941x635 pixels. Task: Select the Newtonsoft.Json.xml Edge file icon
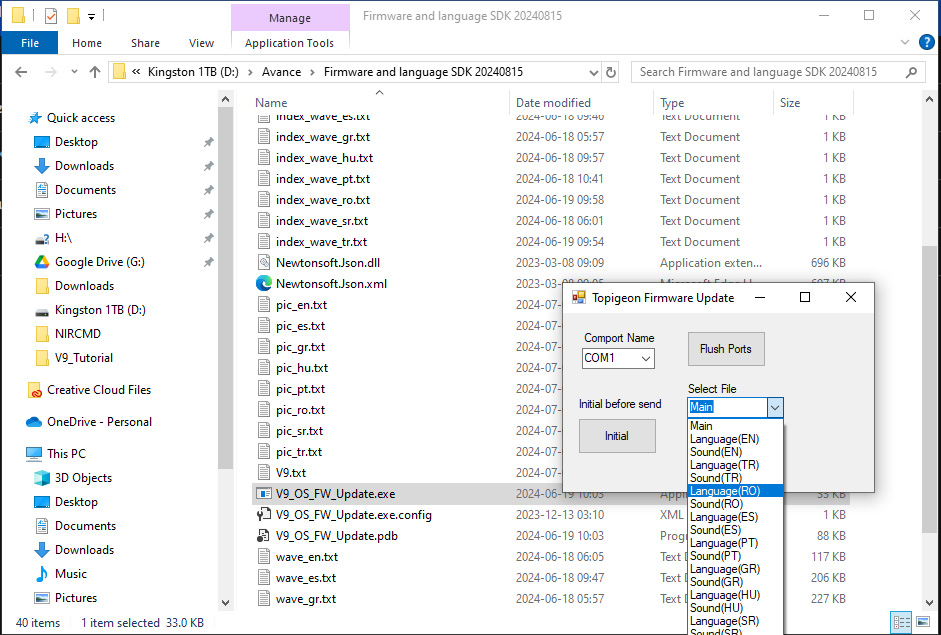pos(263,283)
